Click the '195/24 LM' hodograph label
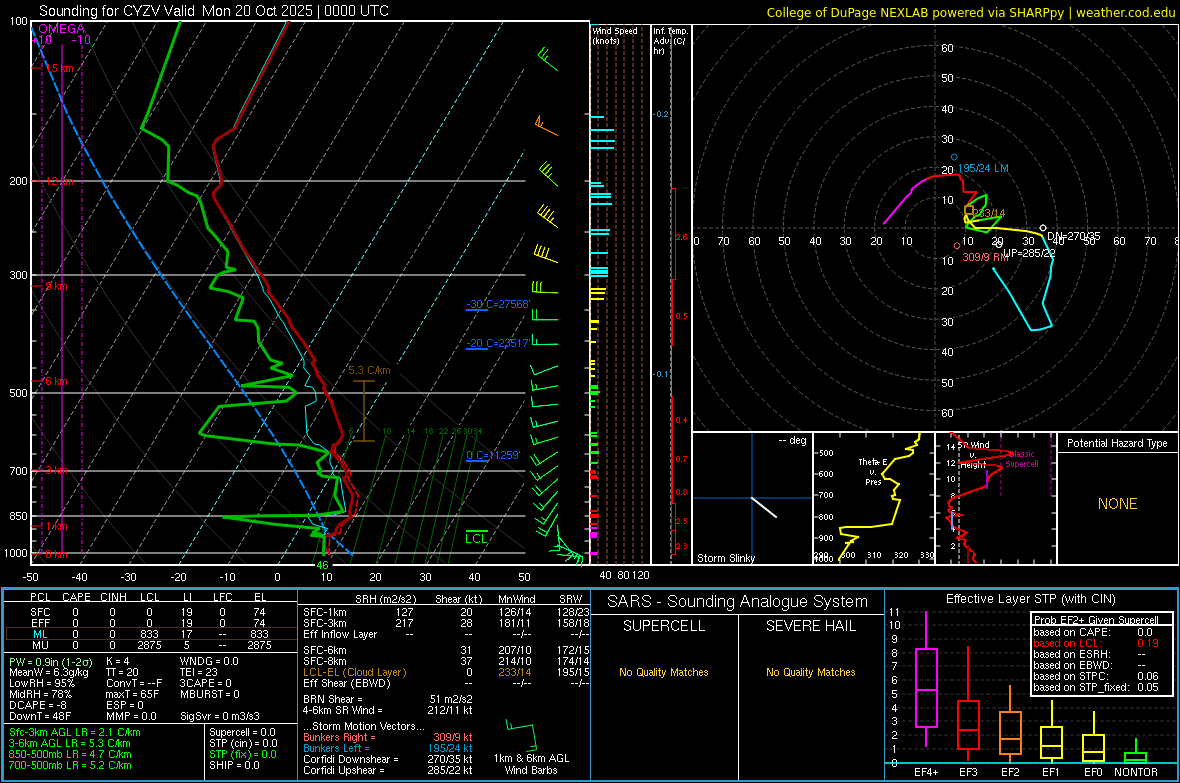Screen dimensions: 1180x783 (983, 168)
